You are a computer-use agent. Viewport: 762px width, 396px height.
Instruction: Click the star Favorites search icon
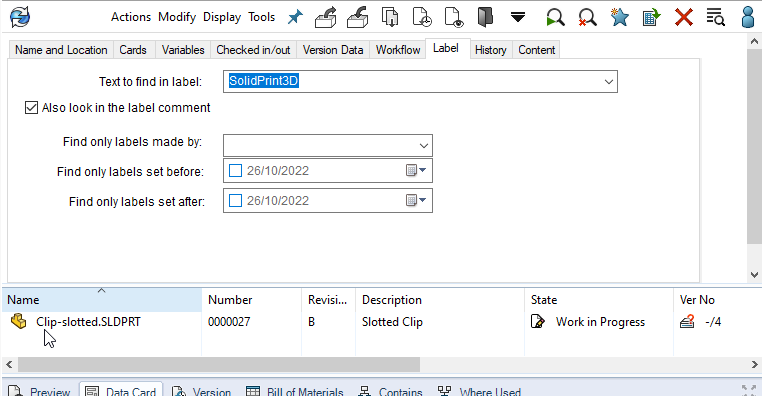point(619,17)
